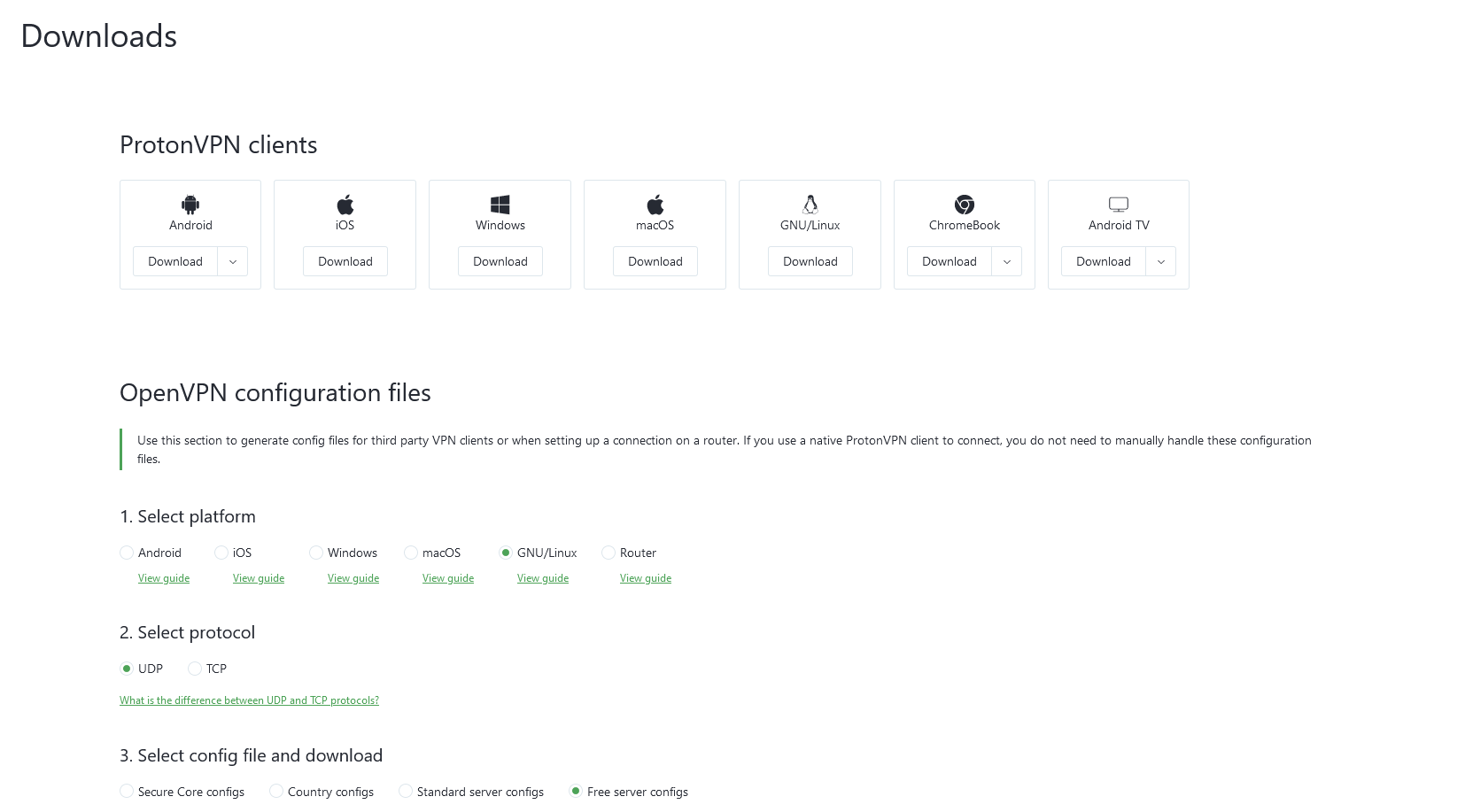The width and height of the screenshot is (1465, 812).
Task: Open View guide link under GNU/Linux
Action: [543, 578]
